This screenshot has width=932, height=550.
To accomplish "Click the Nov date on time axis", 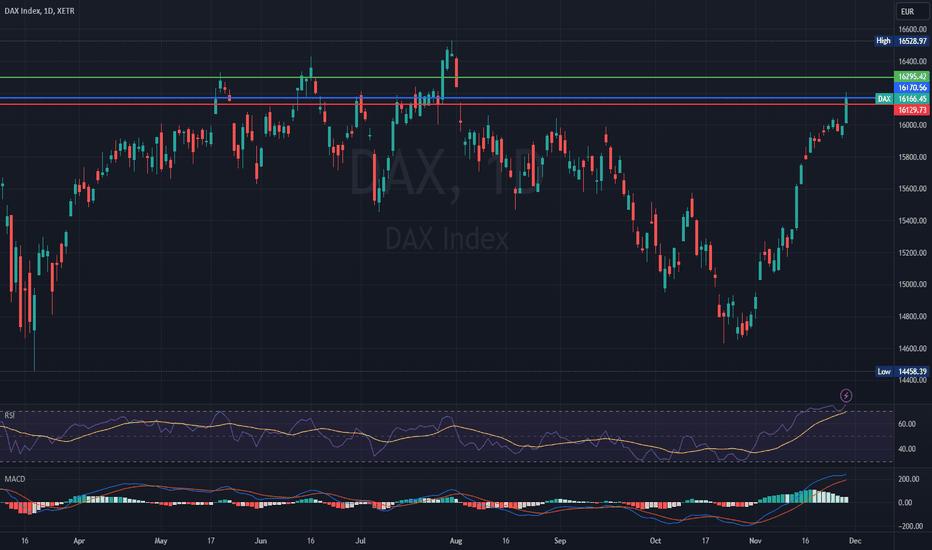I will click(755, 541).
